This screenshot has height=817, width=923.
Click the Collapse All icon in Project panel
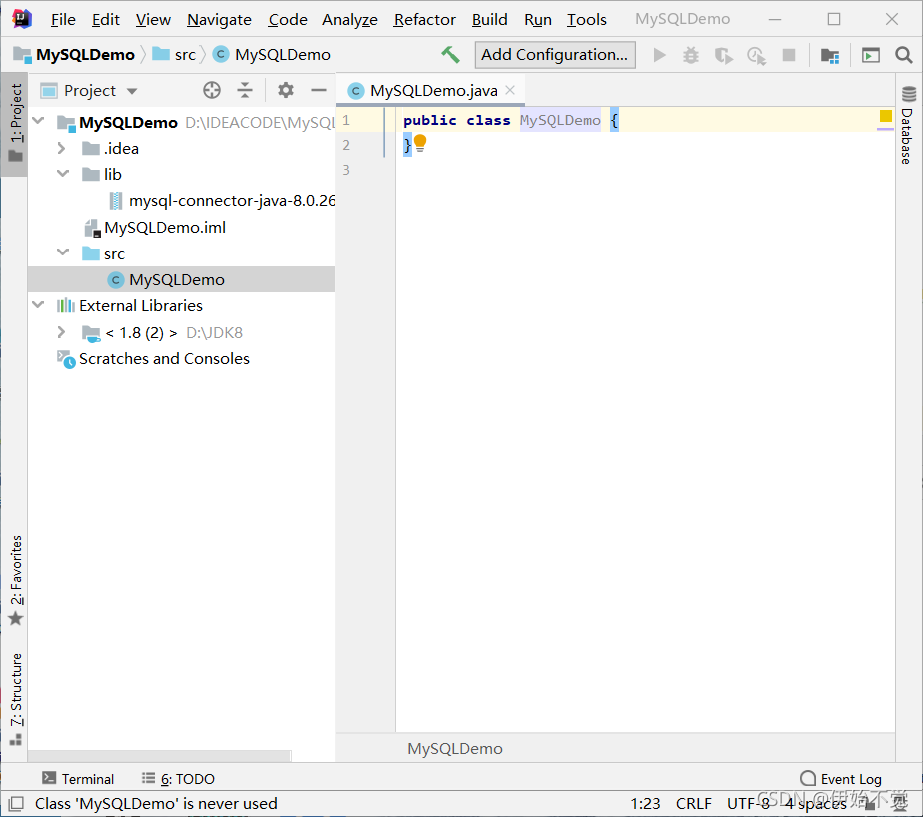pyautogui.click(x=245, y=90)
